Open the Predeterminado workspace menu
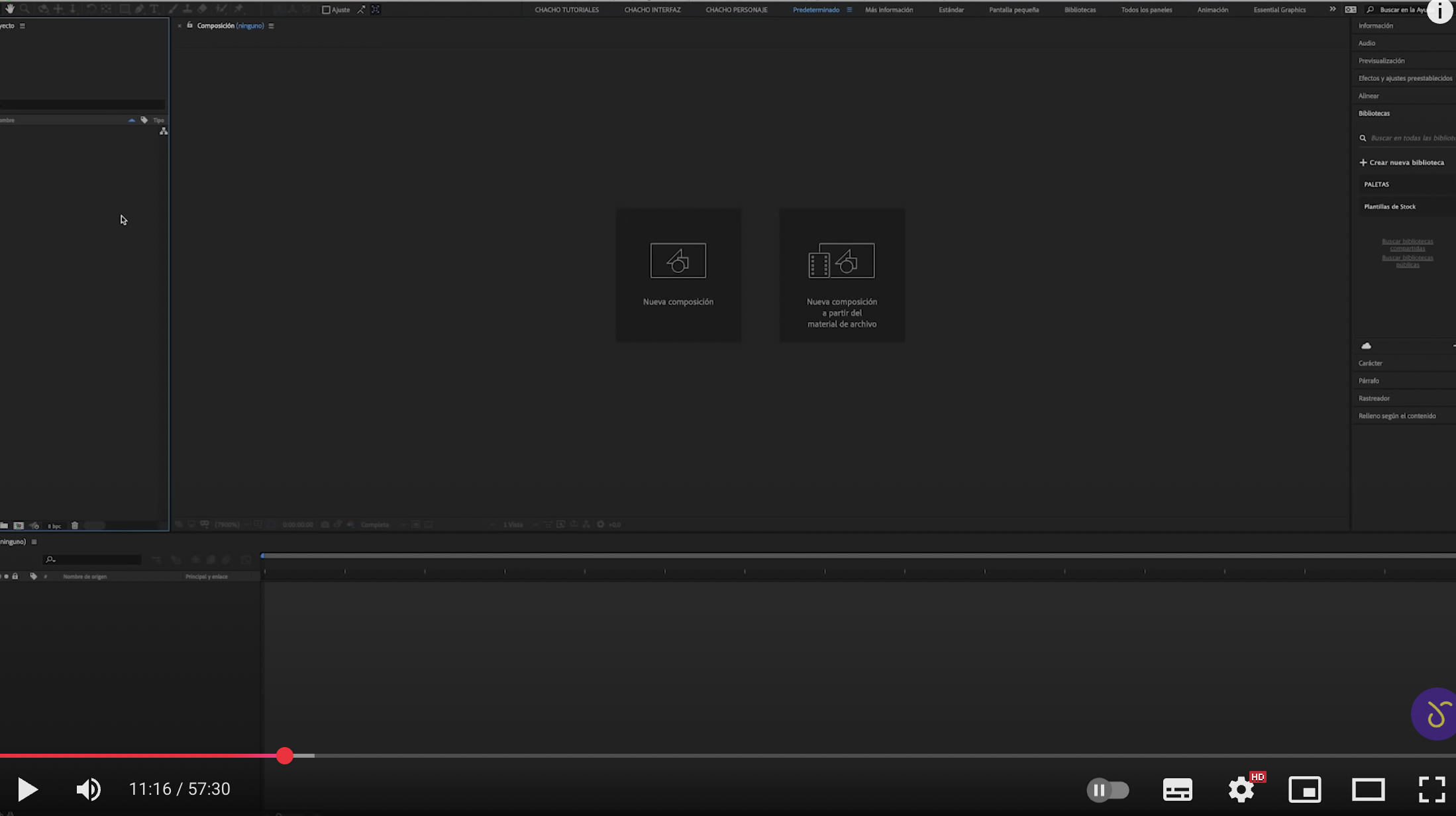The height and width of the screenshot is (816, 1456). (849, 9)
